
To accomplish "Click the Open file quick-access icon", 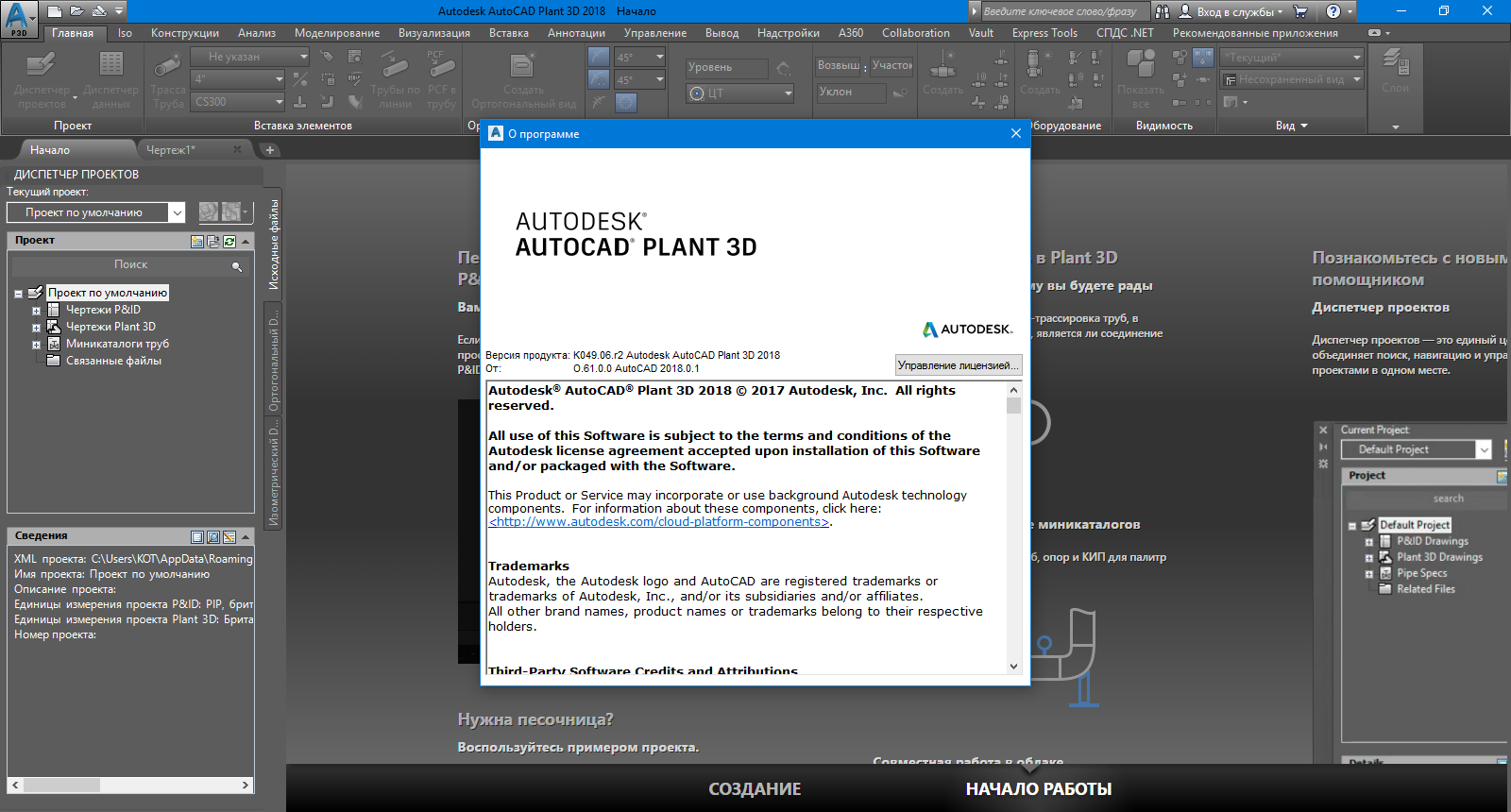I will click(x=77, y=11).
